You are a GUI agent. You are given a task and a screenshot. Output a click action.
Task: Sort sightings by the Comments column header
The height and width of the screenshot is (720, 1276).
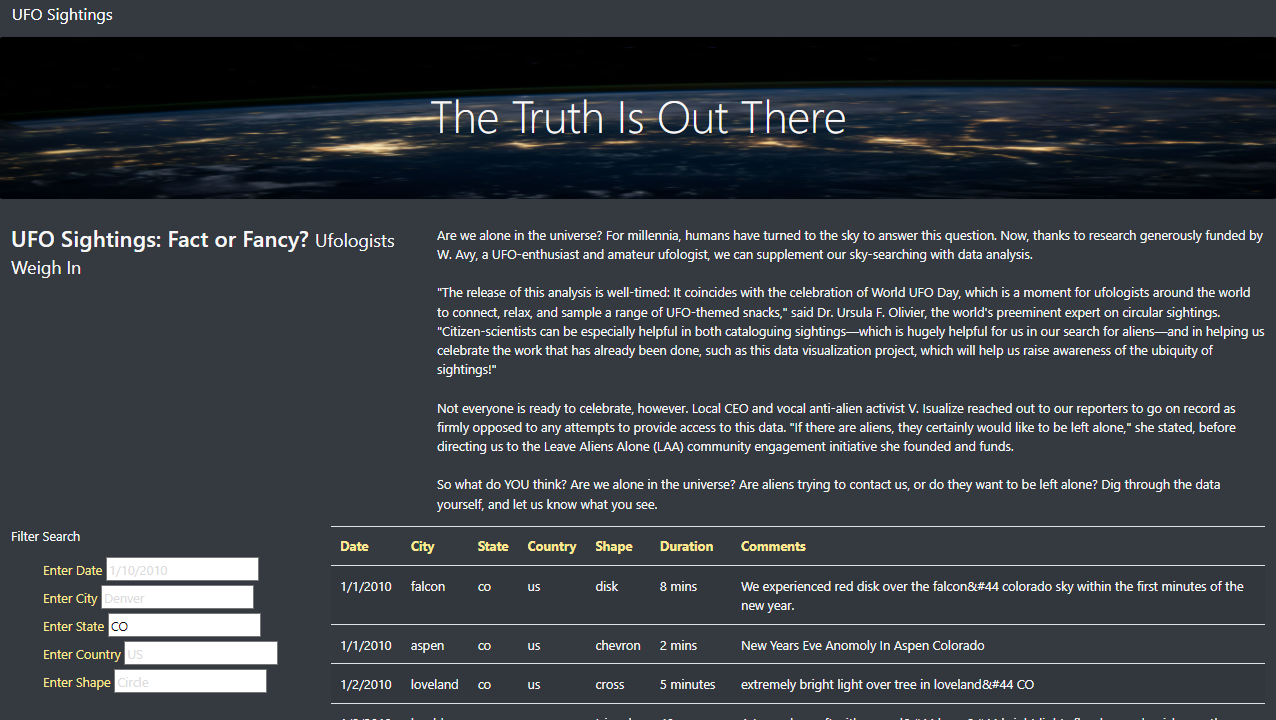coord(773,546)
